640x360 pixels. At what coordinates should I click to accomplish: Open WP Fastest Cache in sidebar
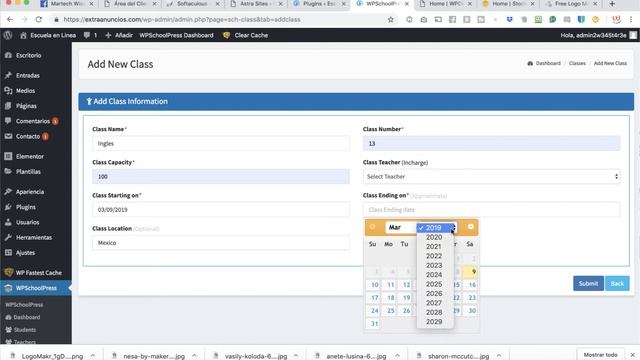point(38,273)
